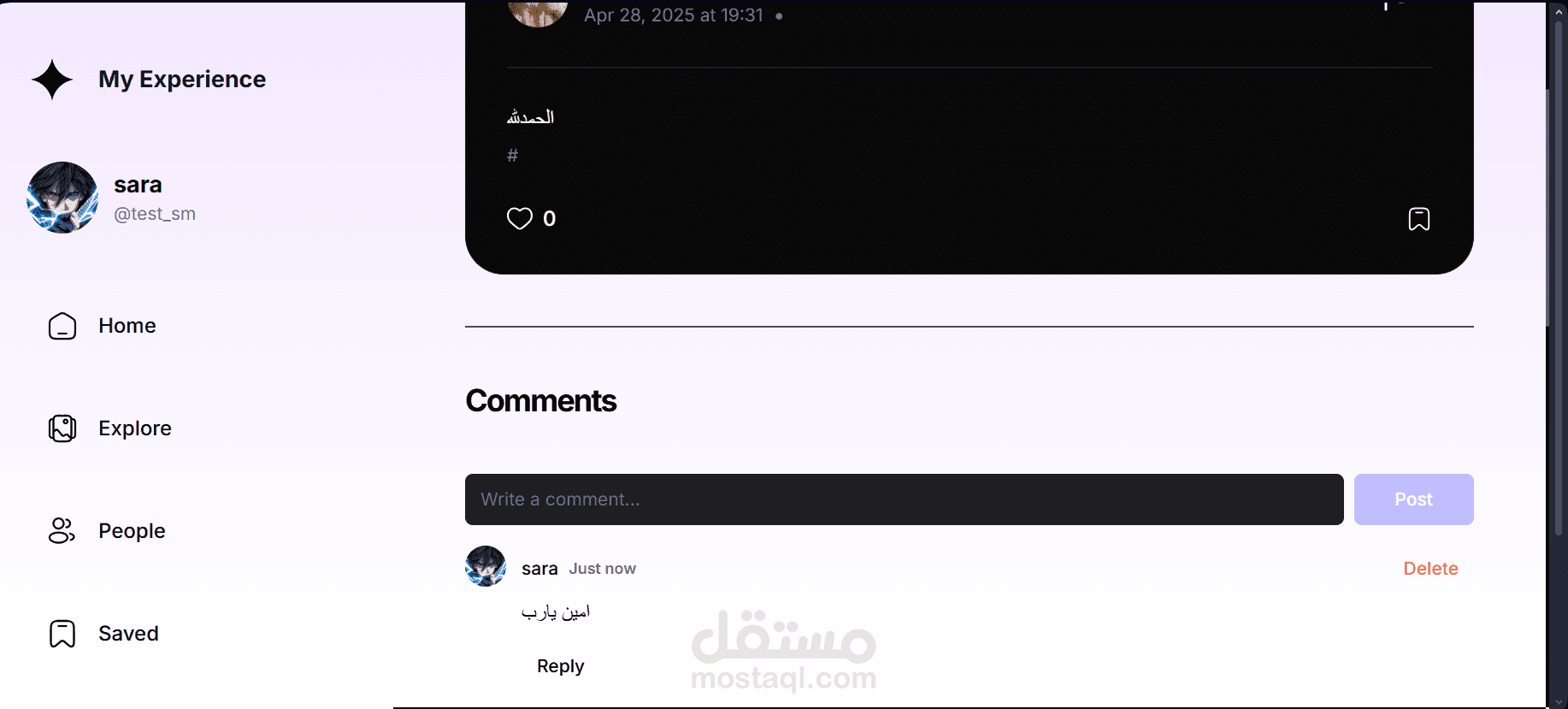
Task: Click the Post button for comments
Action: pyautogui.click(x=1414, y=499)
